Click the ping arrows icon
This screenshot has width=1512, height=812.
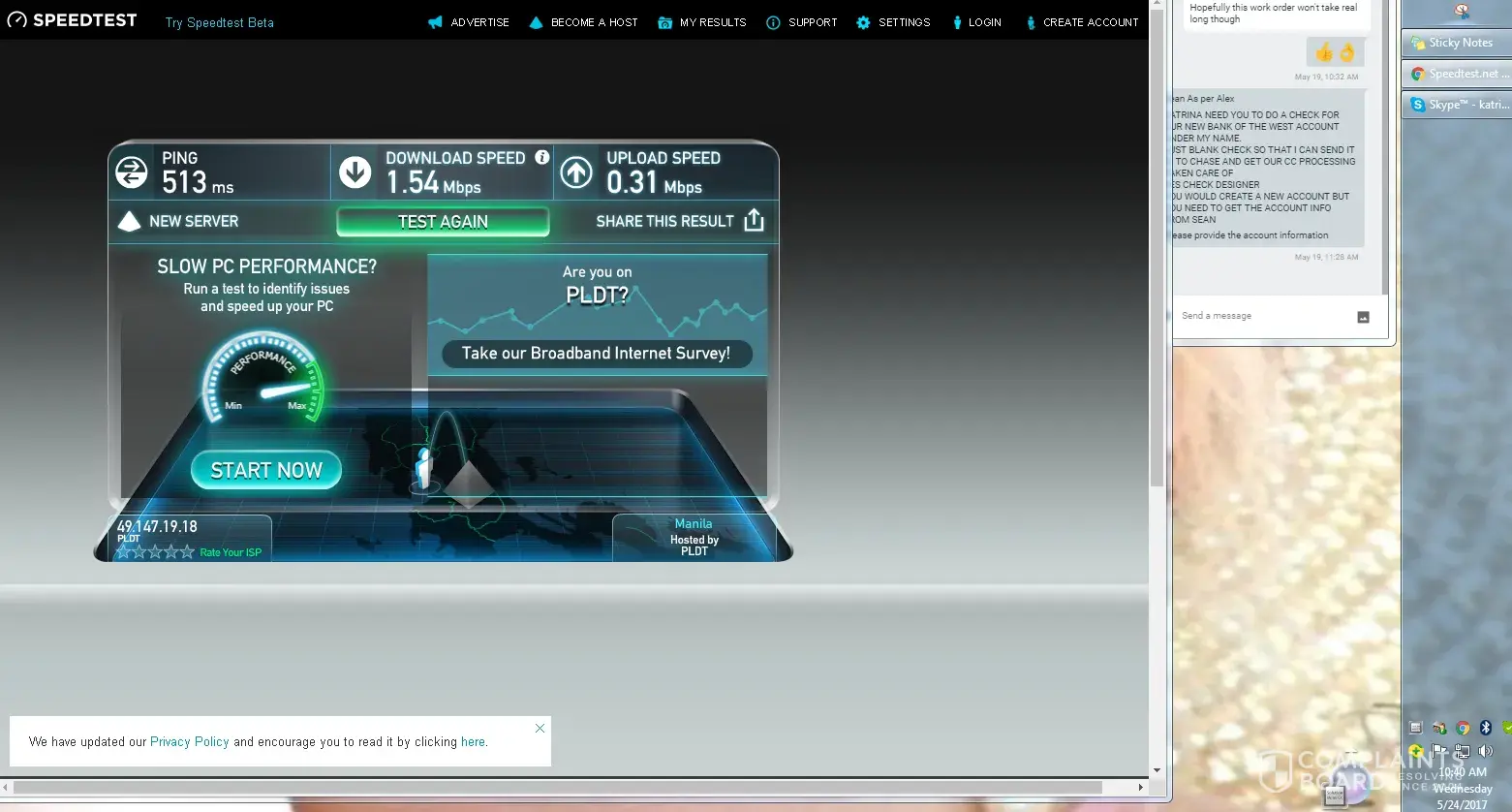[132, 172]
